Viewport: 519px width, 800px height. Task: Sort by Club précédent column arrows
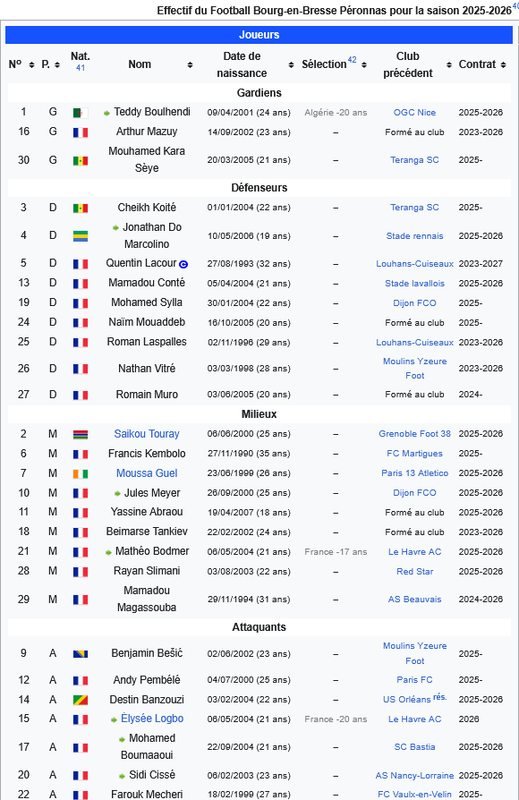pos(449,65)
